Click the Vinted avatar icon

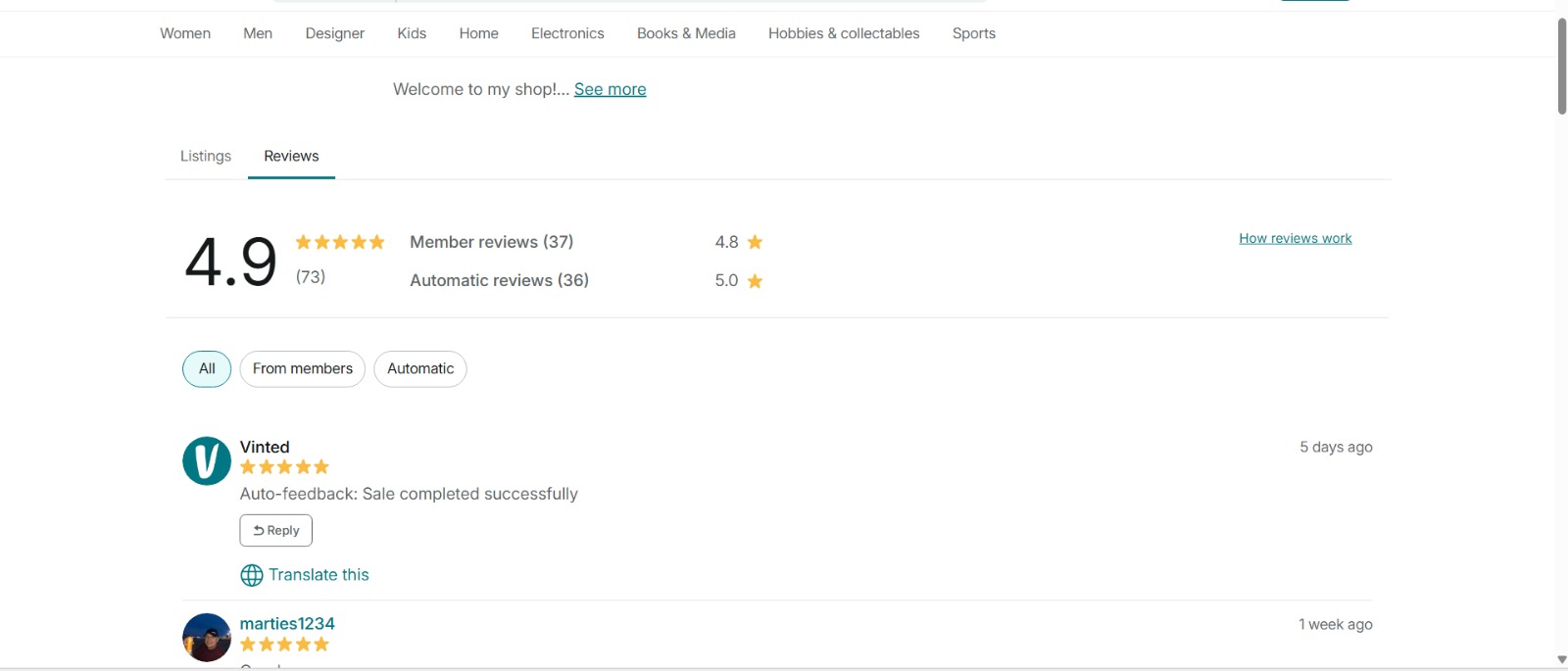pyautogui.click(x=207, y=461)
